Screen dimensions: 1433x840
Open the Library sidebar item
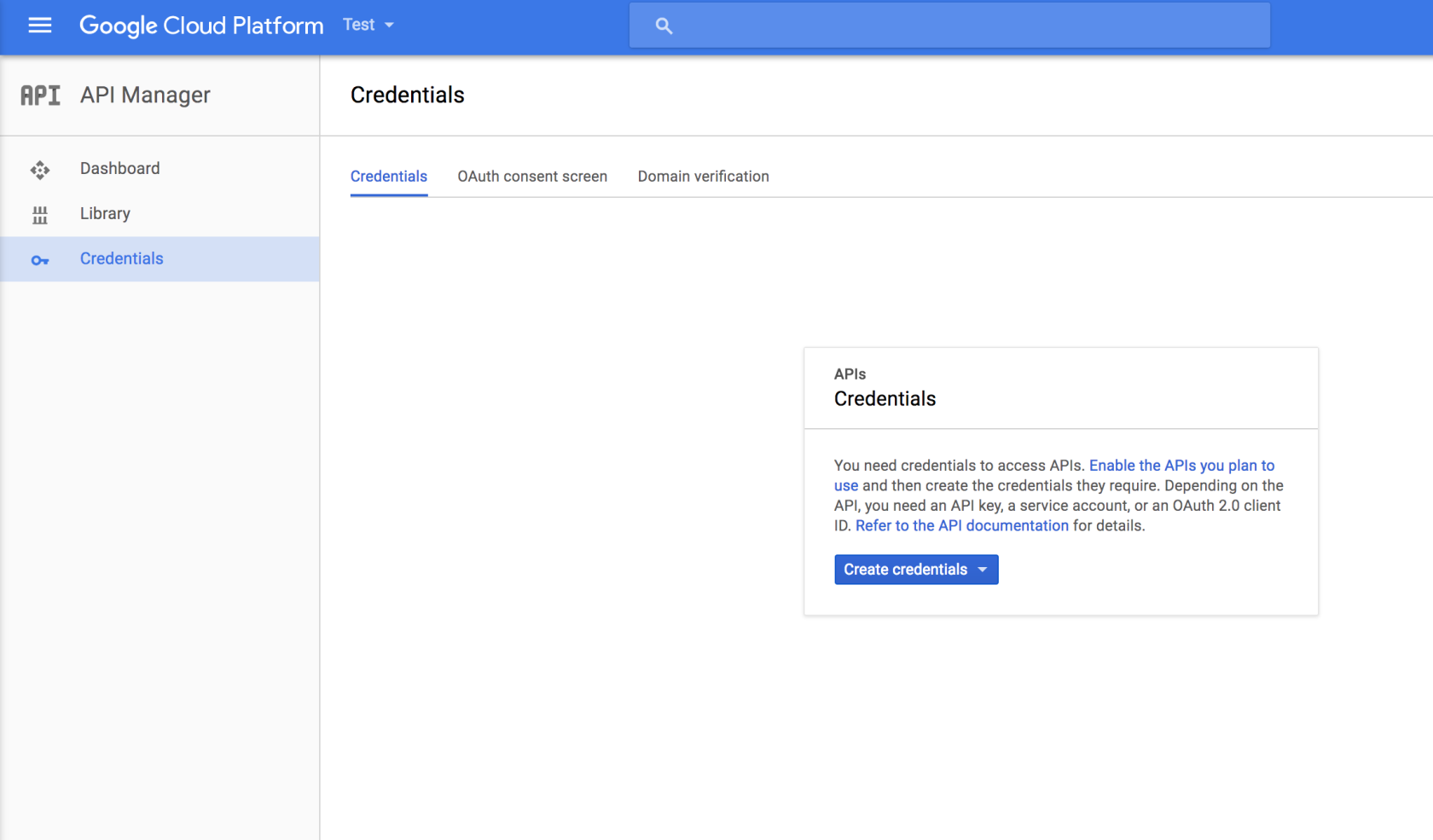click(160, 214)
